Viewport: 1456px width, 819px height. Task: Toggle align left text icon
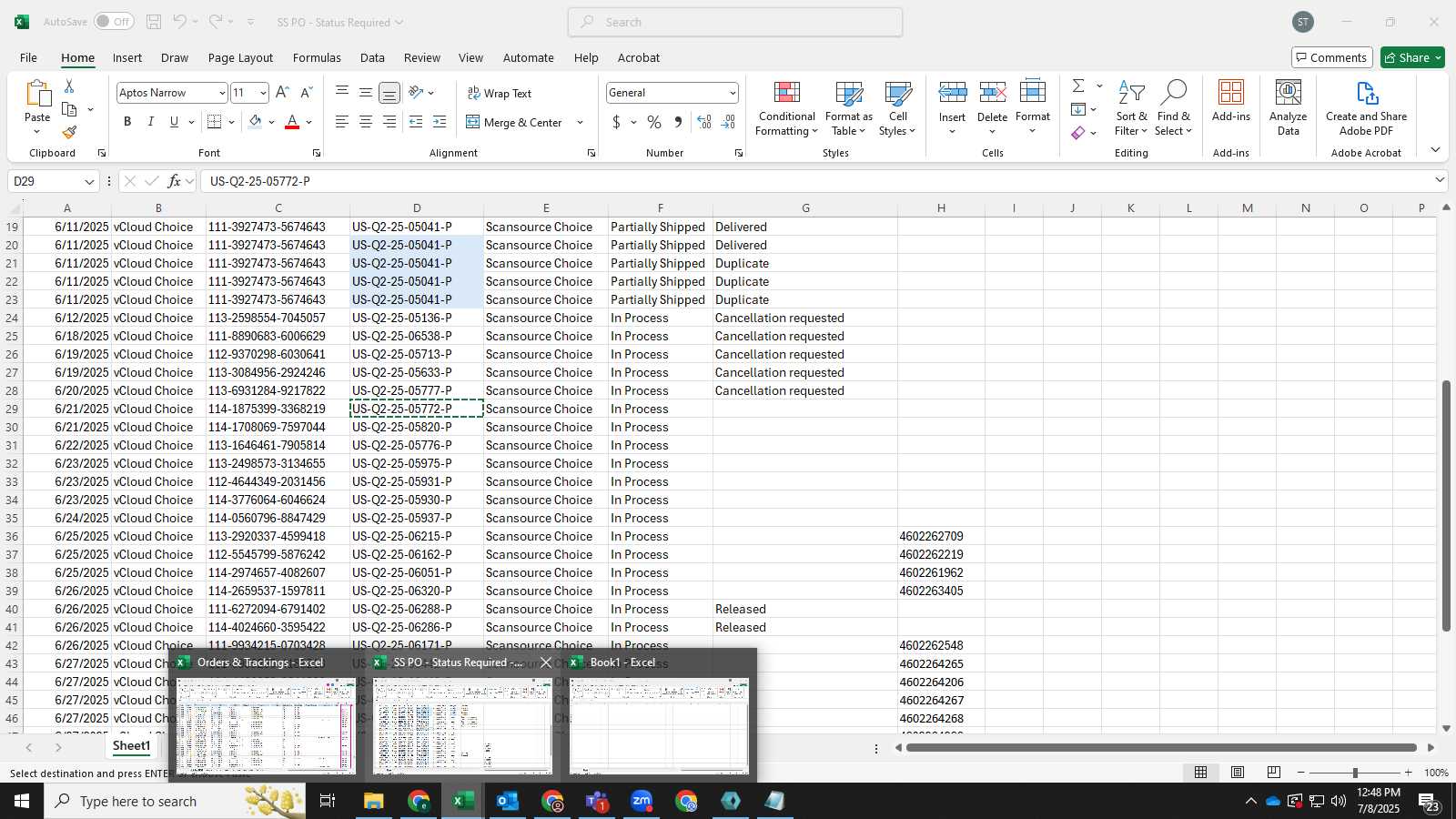[x=342, y=122]
